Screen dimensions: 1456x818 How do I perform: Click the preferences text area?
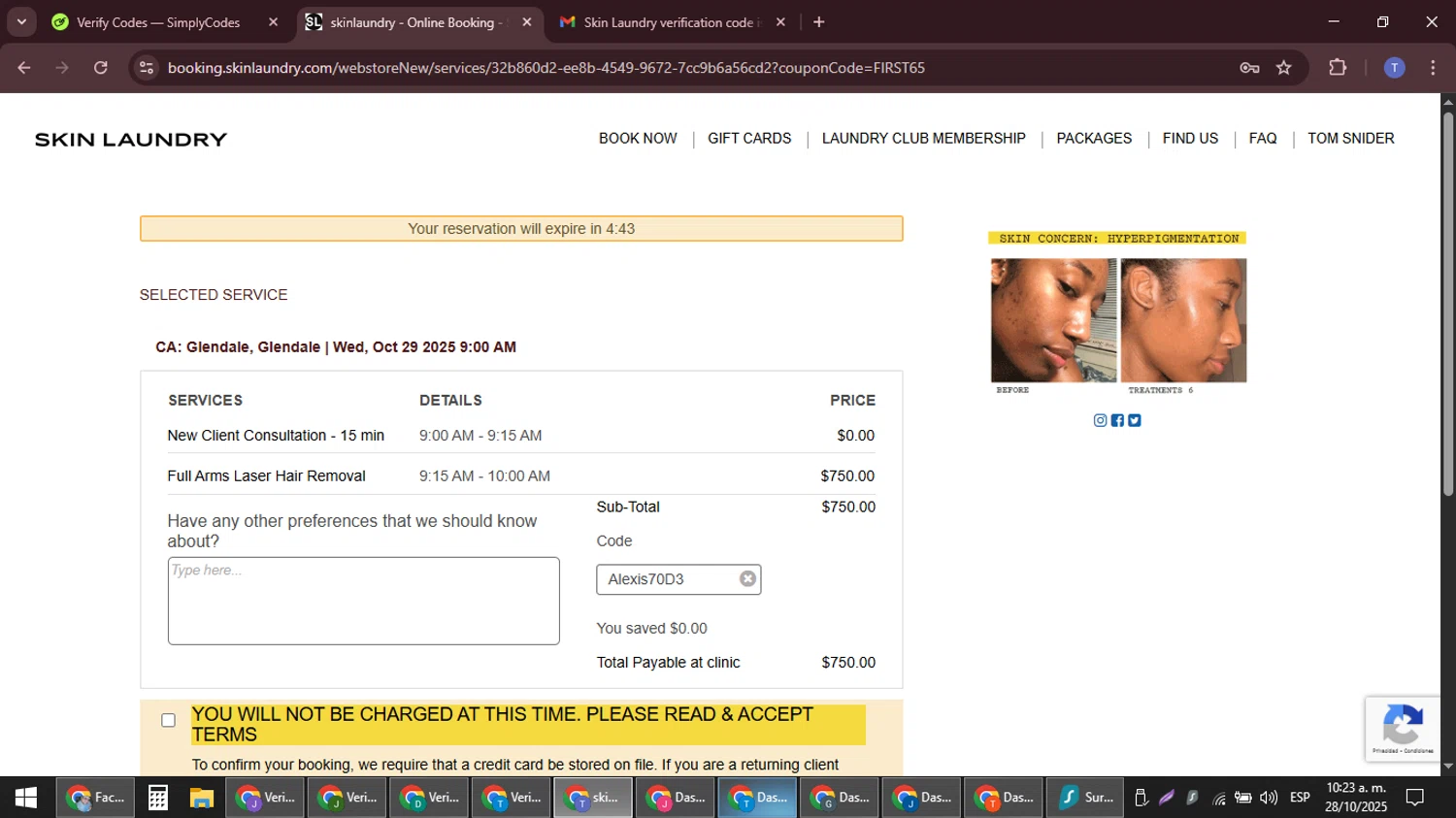coord(364,601)
